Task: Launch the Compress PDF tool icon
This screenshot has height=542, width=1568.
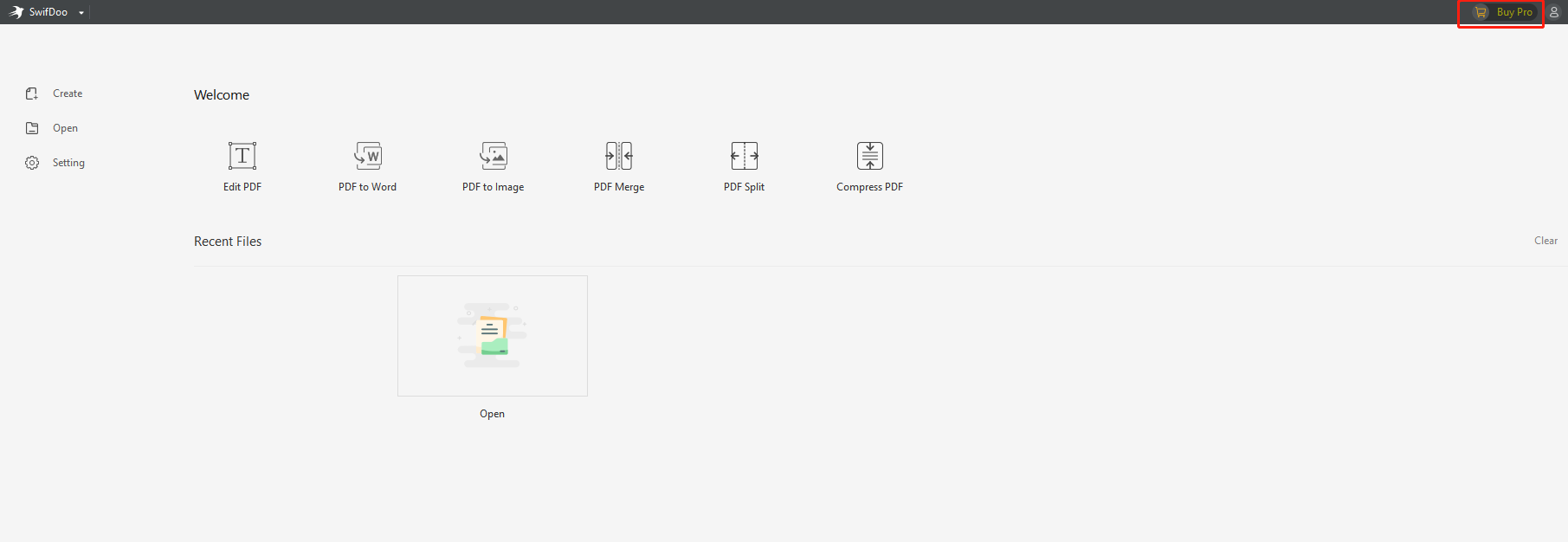Action: click(870, 156)
